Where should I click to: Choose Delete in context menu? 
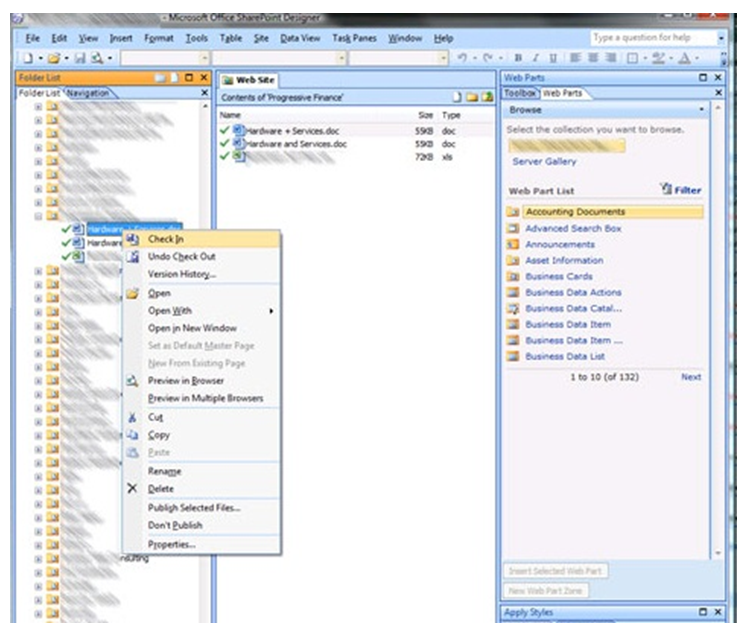tap(202, 489)
